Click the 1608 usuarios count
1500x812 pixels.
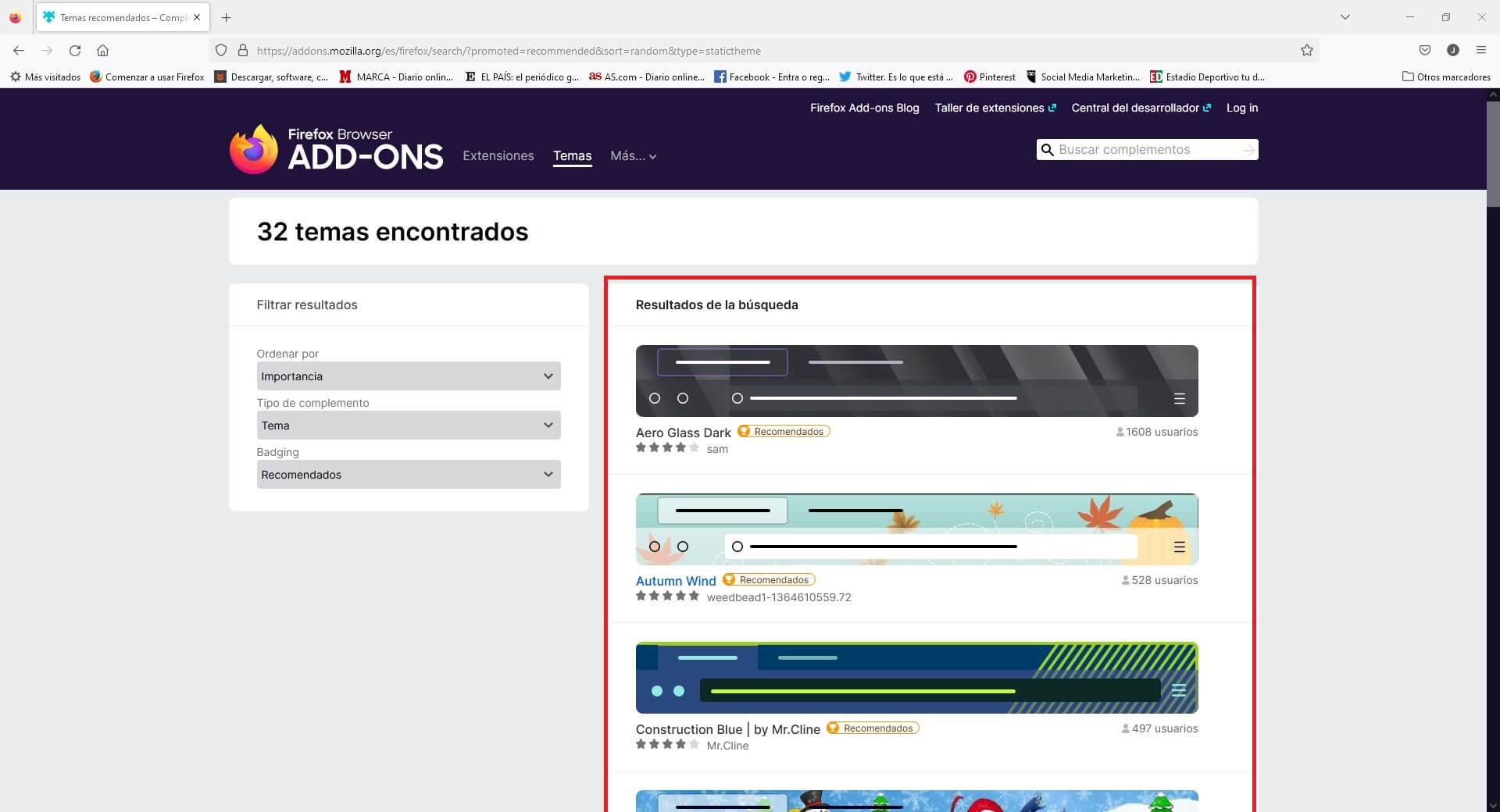[1157, 432]
